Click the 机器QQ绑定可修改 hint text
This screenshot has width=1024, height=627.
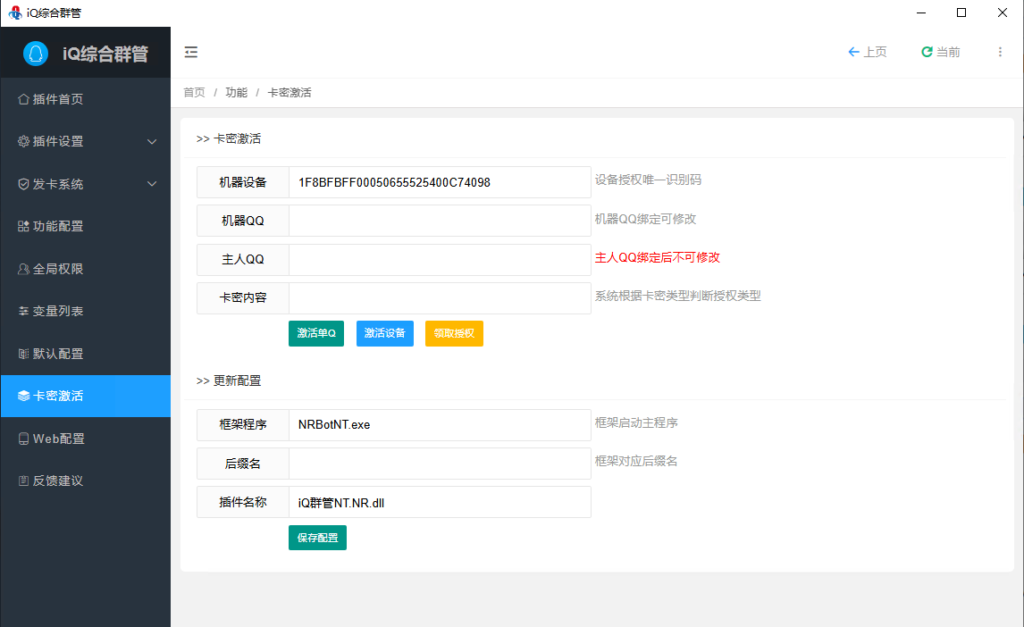(x=645, y=219)
